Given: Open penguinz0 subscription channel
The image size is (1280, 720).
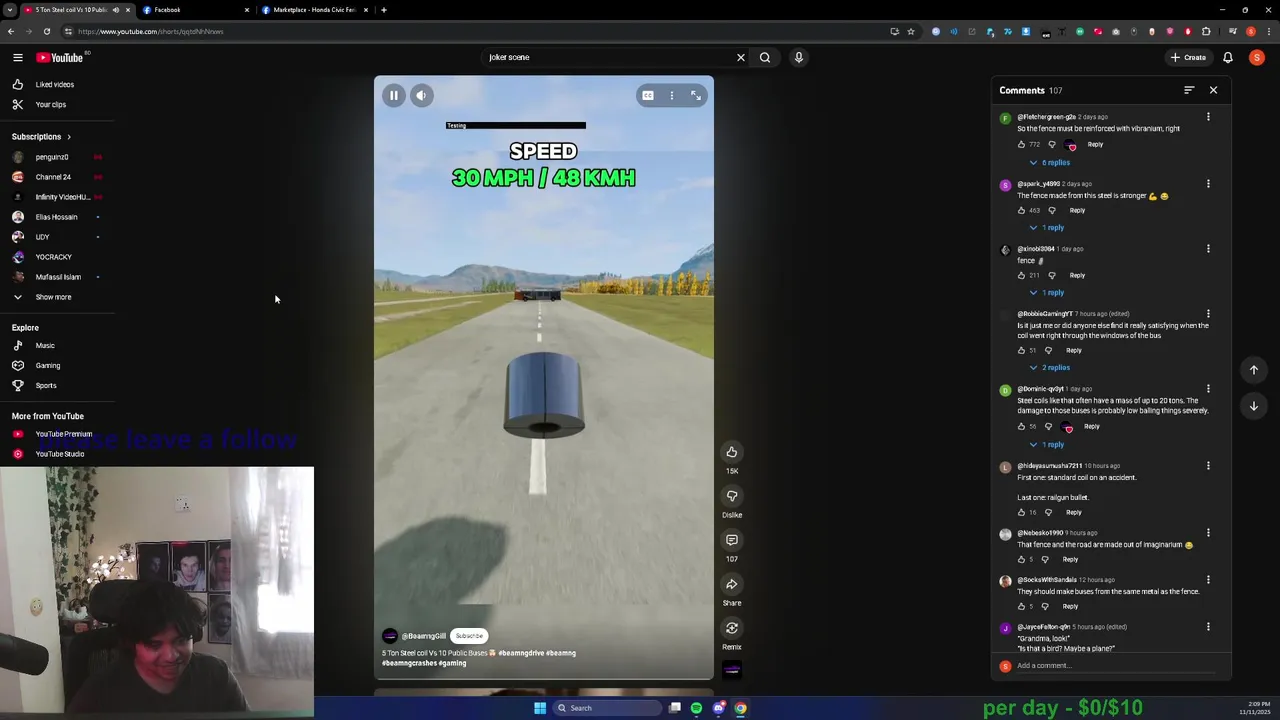Looking at the screenshot, I should coord(52,157).
